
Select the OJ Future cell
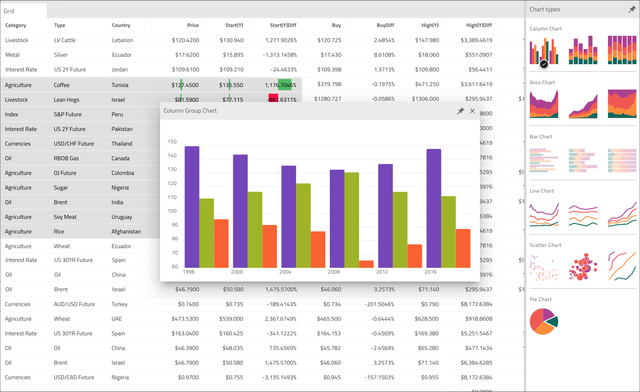(x=65, y=173)
